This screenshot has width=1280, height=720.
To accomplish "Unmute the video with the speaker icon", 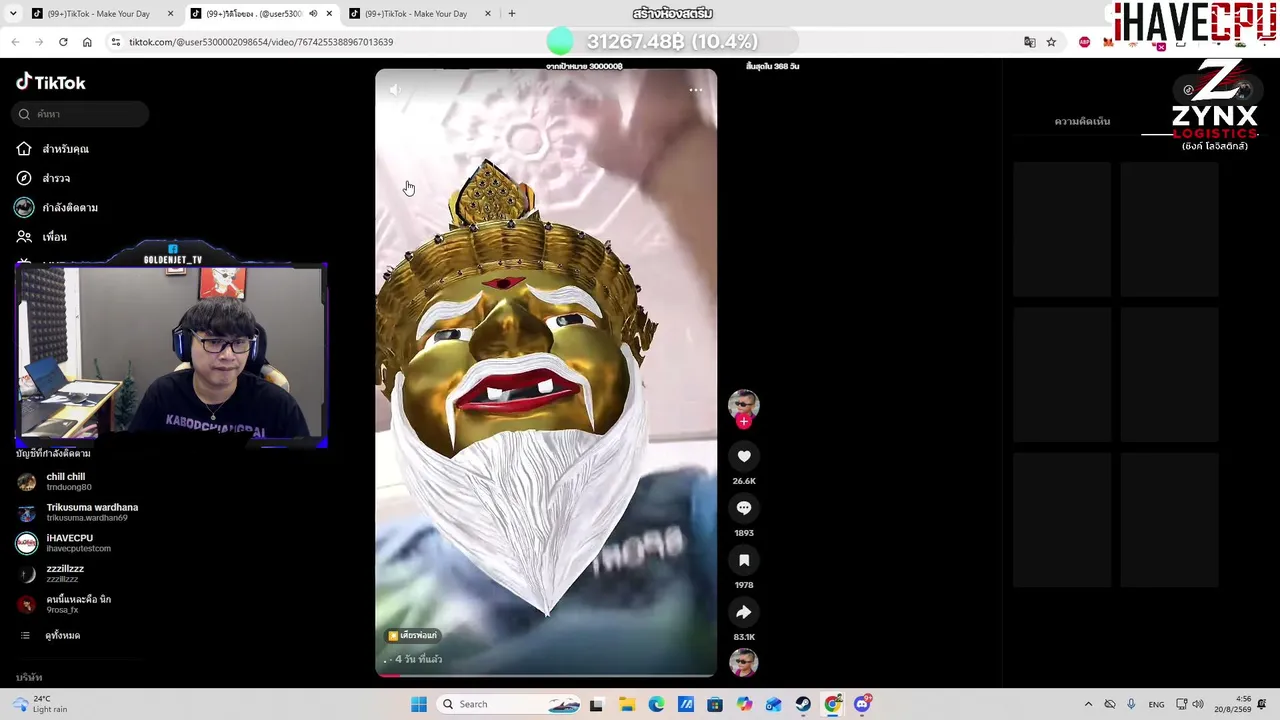I will pyautogui.click(x=395, y=90).
